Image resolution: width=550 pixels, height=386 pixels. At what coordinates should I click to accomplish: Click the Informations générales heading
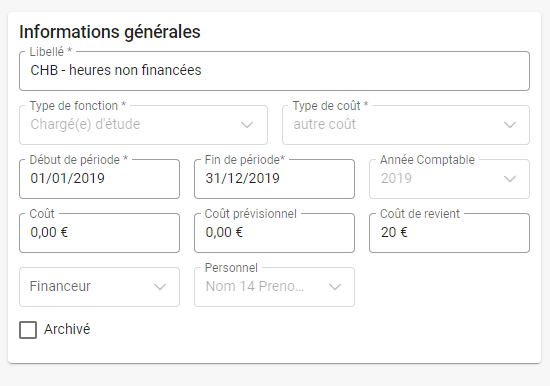pos(110,32)
